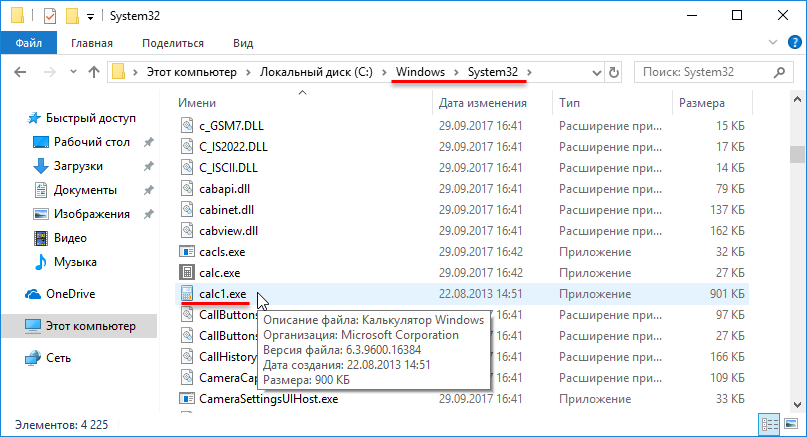Select the calc.exe file icon

(186, 271)
